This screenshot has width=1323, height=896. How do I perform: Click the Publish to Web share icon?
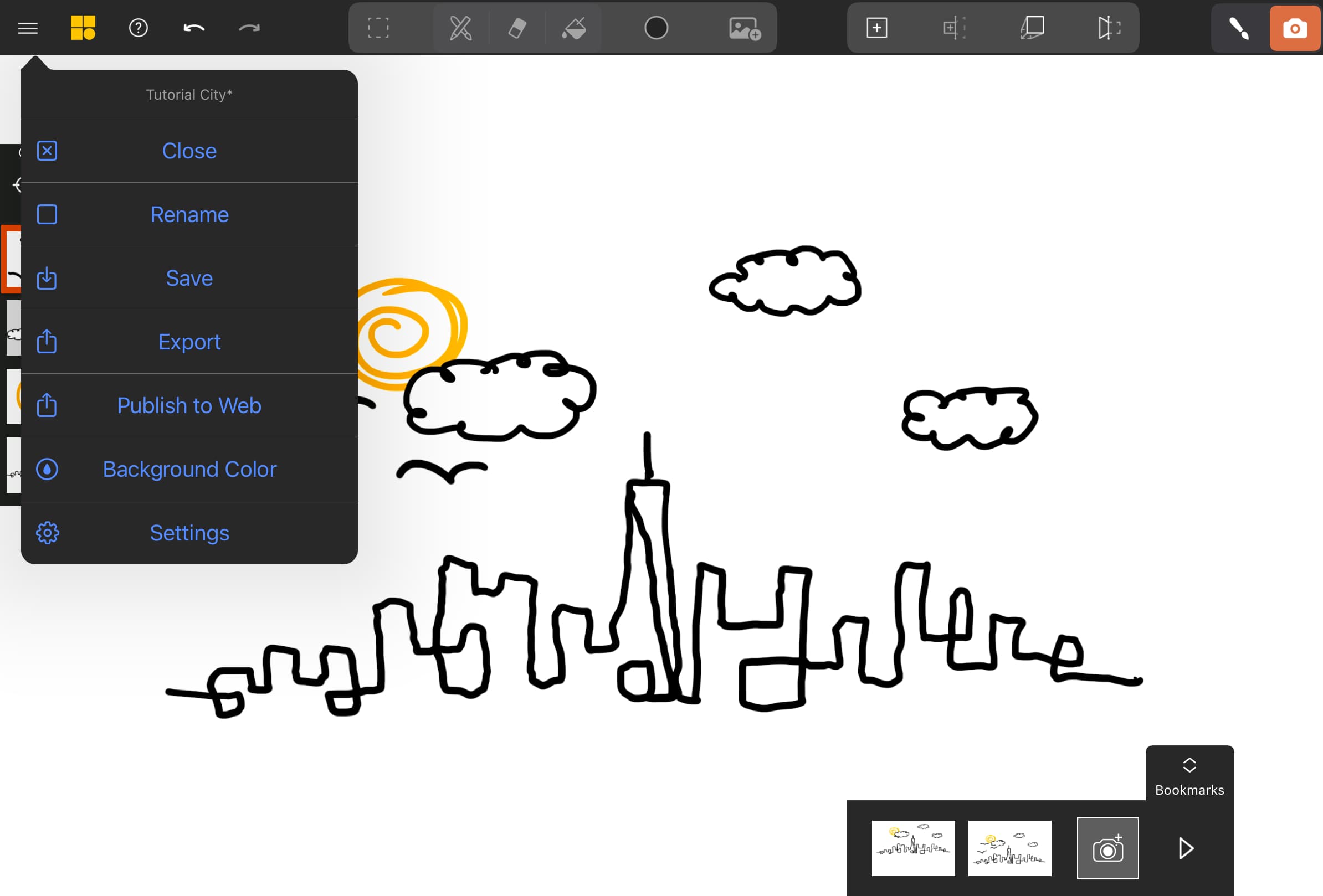(47, 405)
